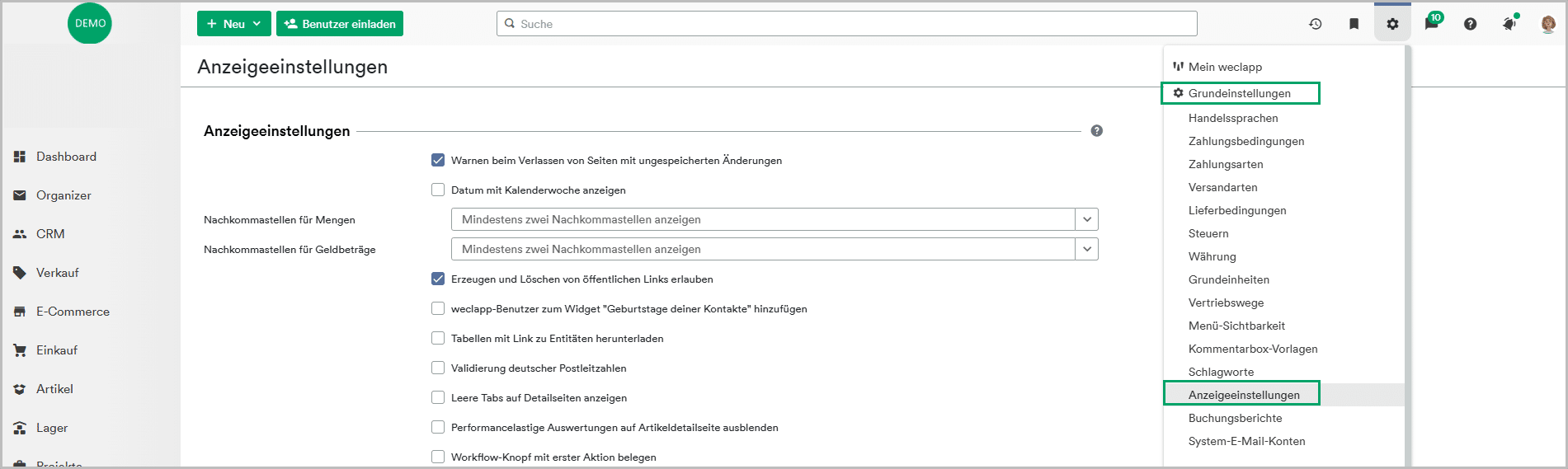Toggle Erzeugen und Löschen öffentlicher Links
The height and width of the screenshot is (469, 1568).
tap(438, 279)
